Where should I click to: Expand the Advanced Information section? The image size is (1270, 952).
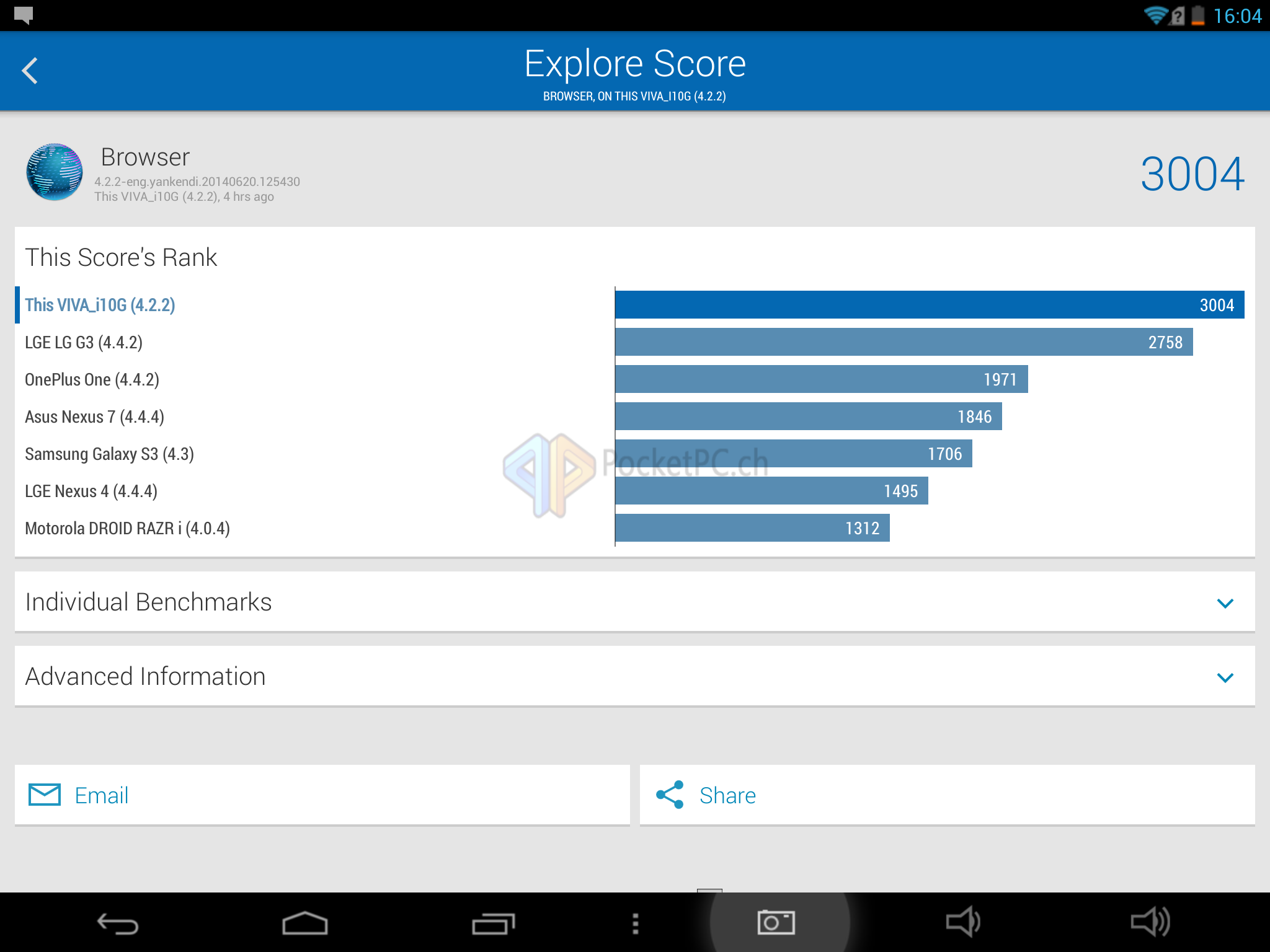(x=635, y=676)
